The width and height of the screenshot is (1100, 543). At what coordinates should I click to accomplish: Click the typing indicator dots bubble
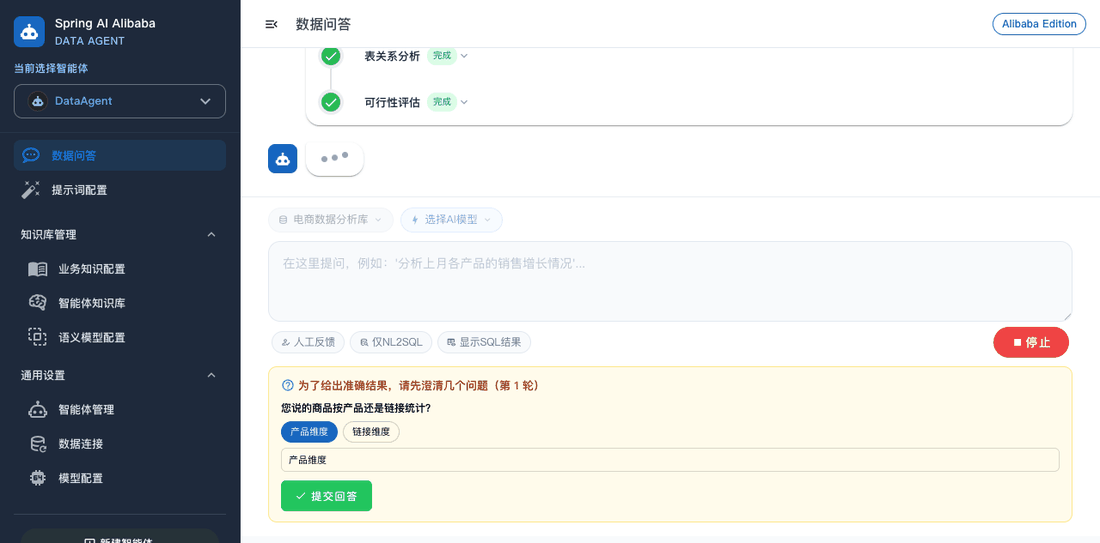point(335,159)
